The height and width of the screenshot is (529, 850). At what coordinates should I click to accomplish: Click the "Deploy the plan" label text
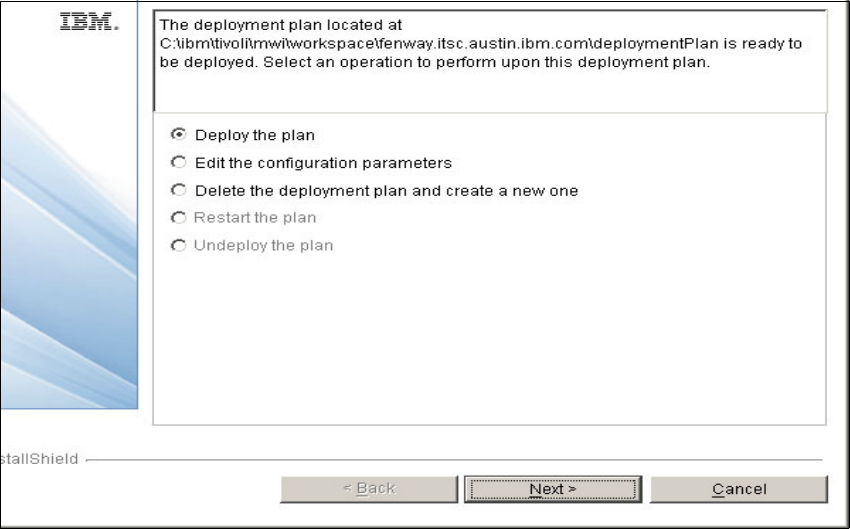pos(248,135)
